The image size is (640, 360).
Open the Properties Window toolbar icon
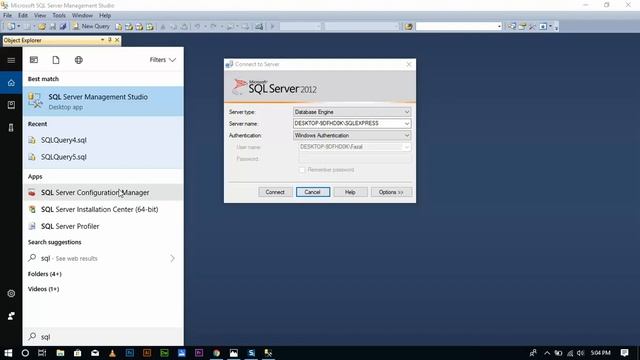click(x=522, y=27)
